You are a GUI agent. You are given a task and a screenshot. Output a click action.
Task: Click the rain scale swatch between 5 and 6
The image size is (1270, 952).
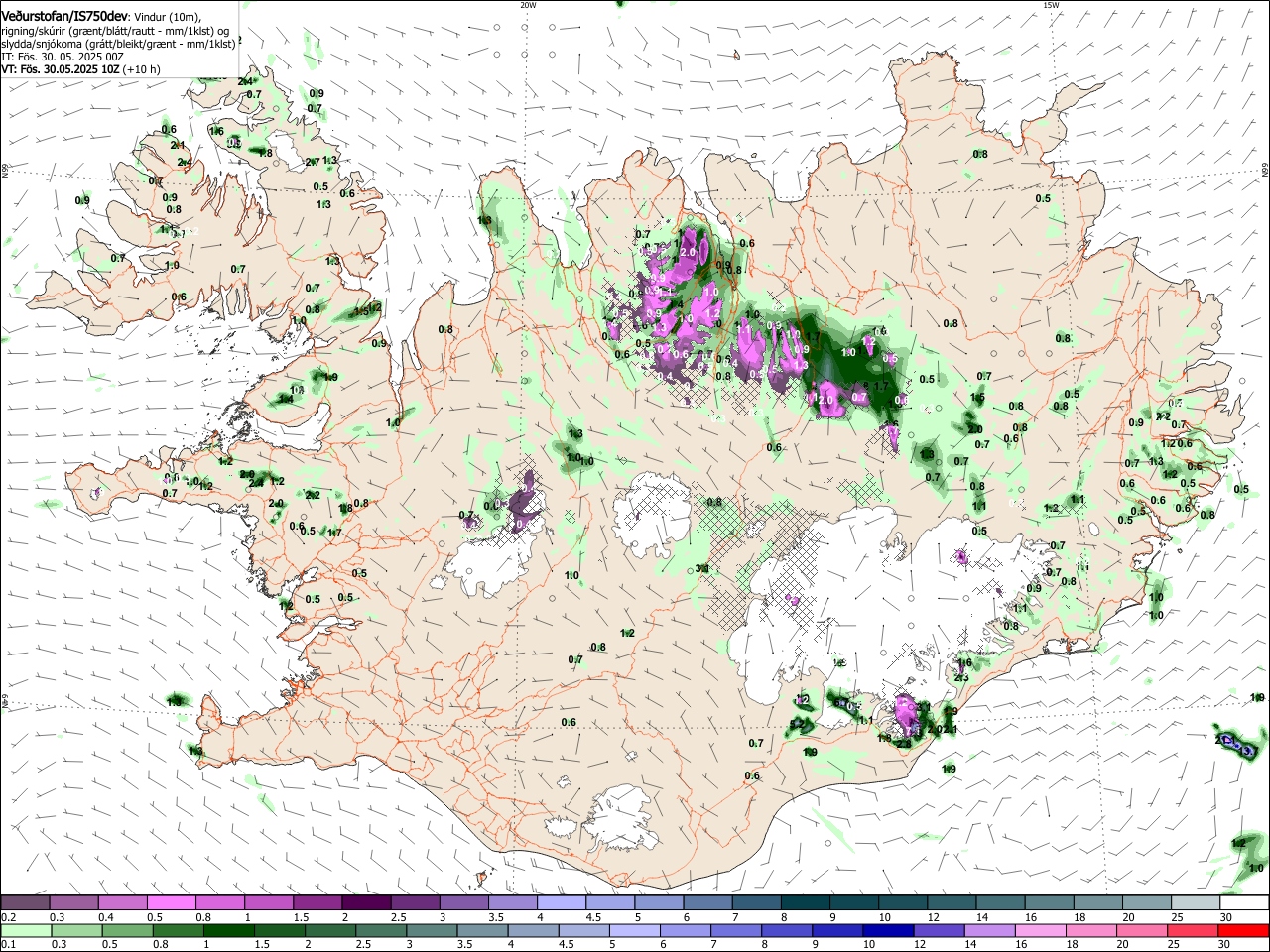634,931
